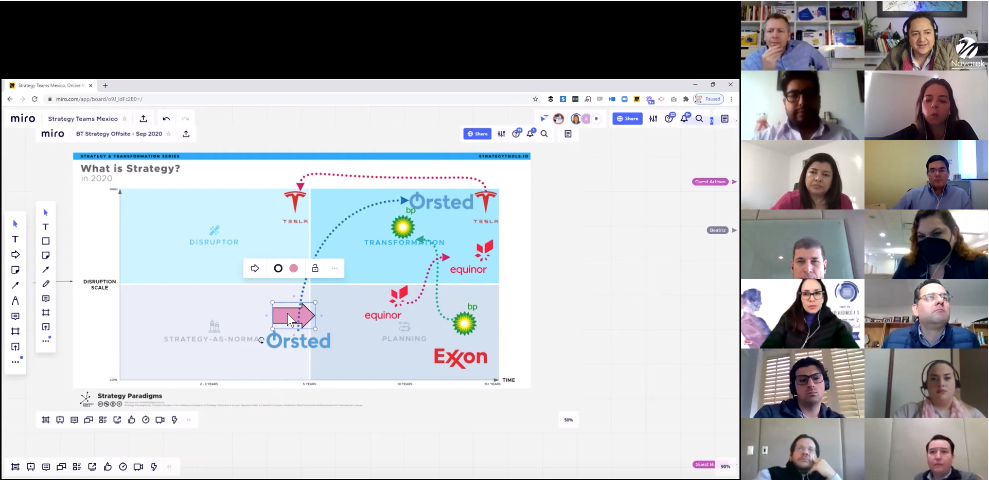
Task: Open notifications bell in top-right toolbar
Action: pos(685,119)
